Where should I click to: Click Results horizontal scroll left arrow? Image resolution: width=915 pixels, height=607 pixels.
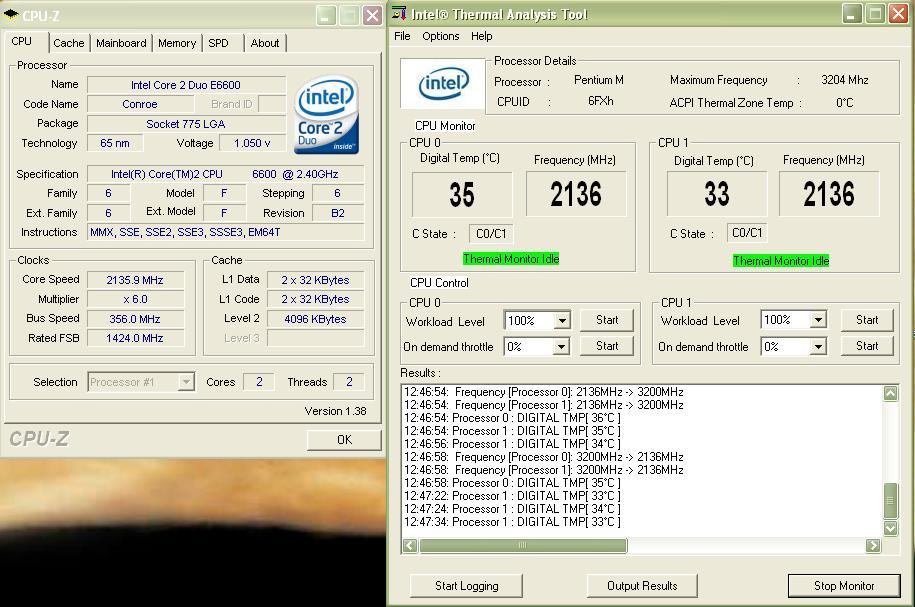(x=410, y=545)
